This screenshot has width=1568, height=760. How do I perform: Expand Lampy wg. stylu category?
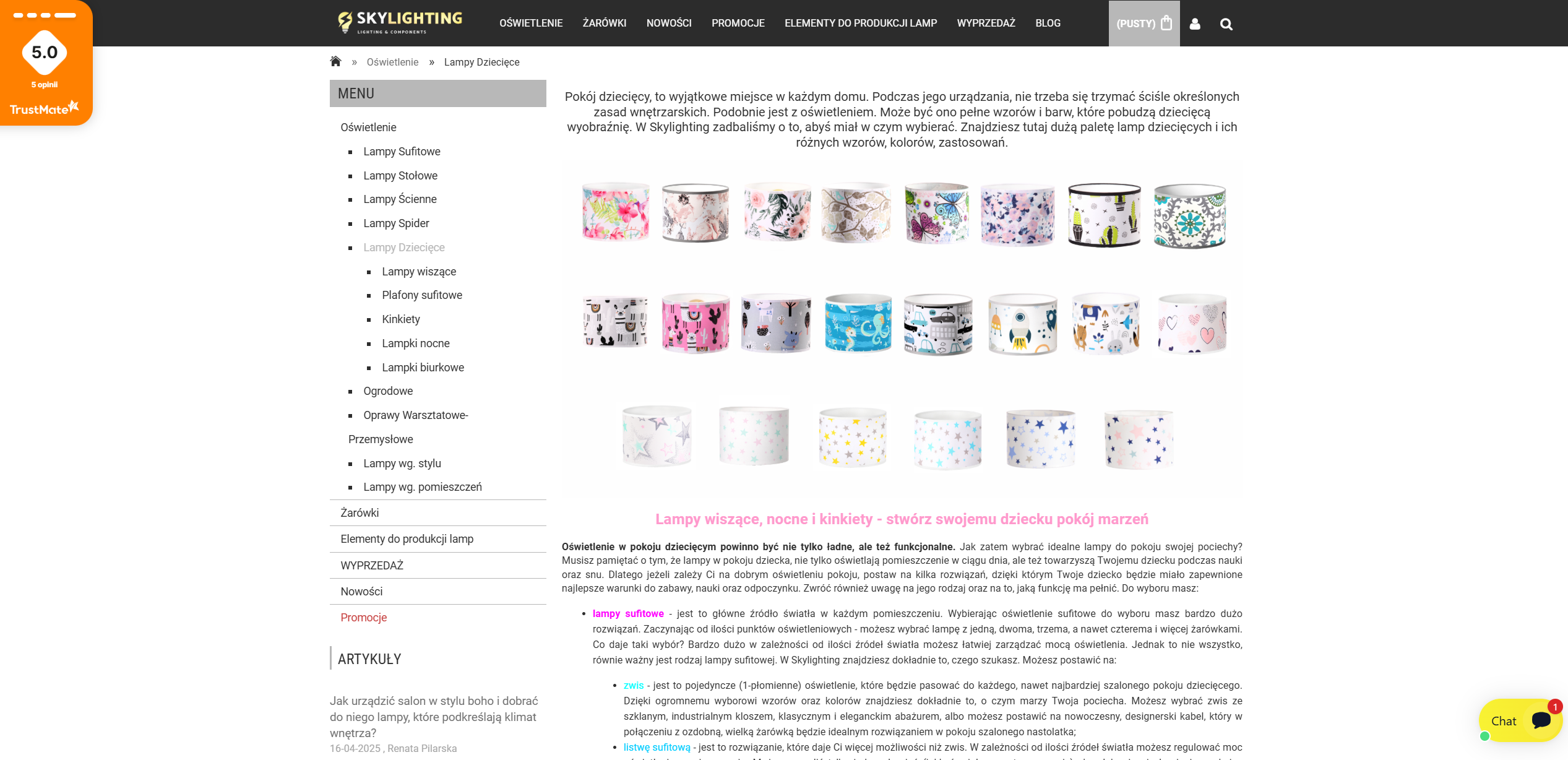[x=402, y=464]
